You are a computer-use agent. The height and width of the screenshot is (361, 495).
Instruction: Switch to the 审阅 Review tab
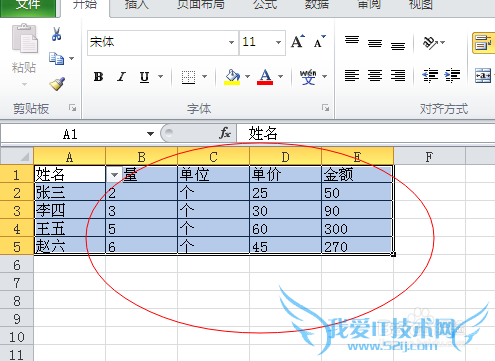coord(369,5)
